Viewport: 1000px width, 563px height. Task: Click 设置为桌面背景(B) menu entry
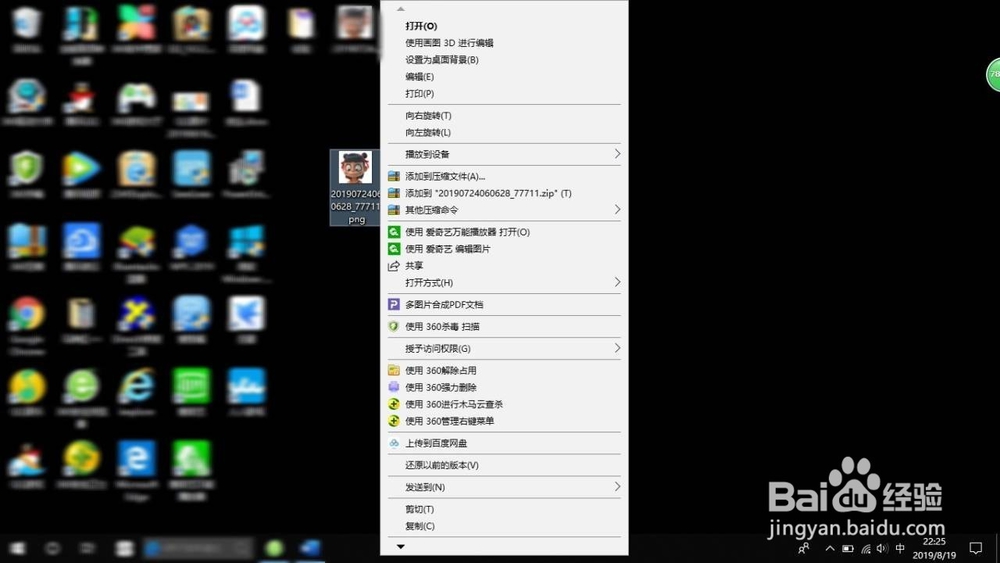point(441,60)
